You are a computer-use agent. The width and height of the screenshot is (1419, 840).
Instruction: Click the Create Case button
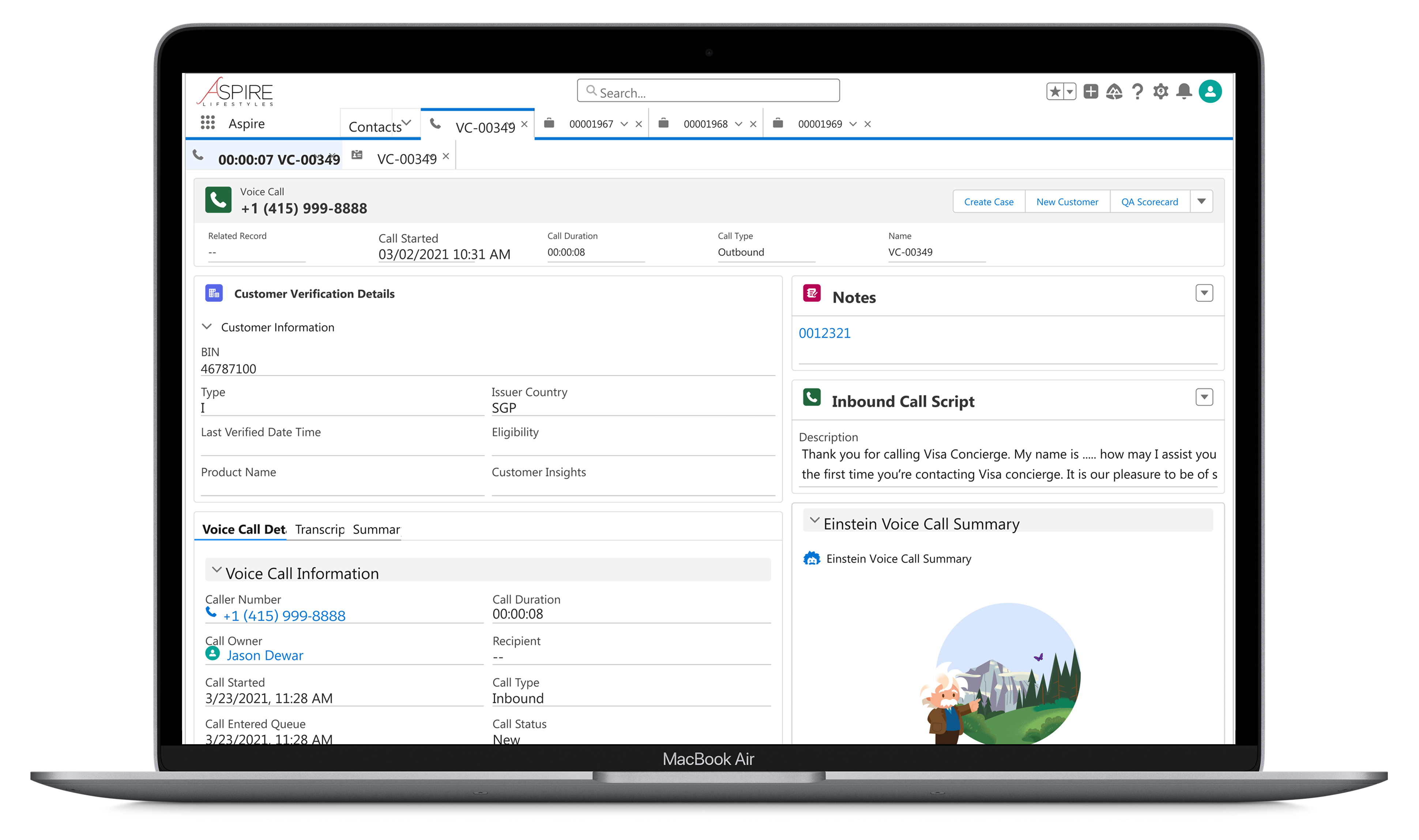(x=989, y=202)
